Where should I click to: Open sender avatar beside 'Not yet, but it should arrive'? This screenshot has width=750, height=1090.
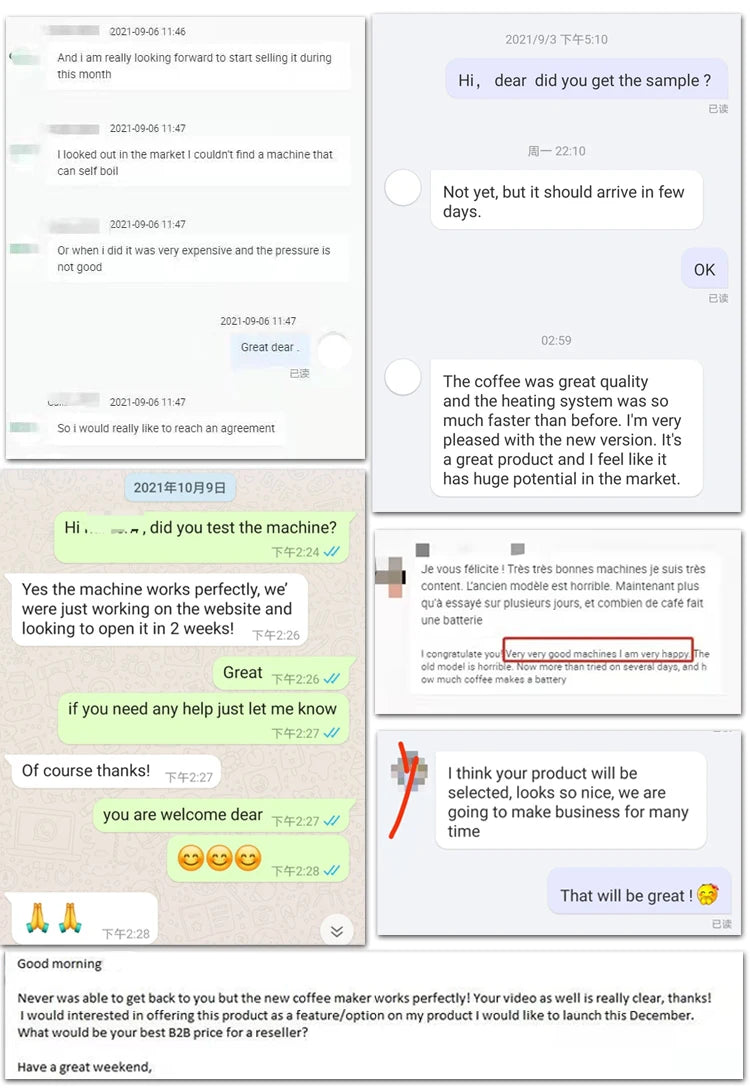[x=403, y=188]
